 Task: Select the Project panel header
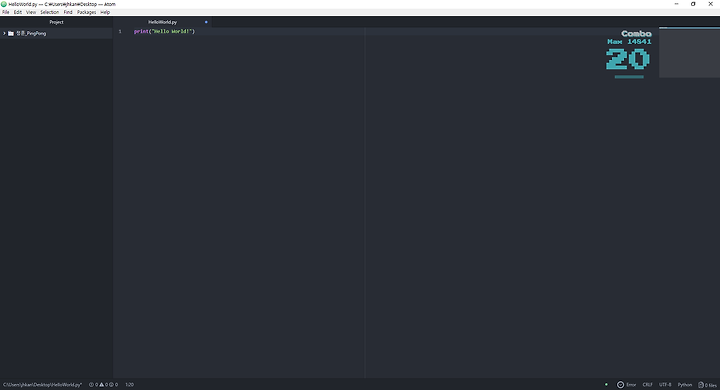click(x=56, y=22)
